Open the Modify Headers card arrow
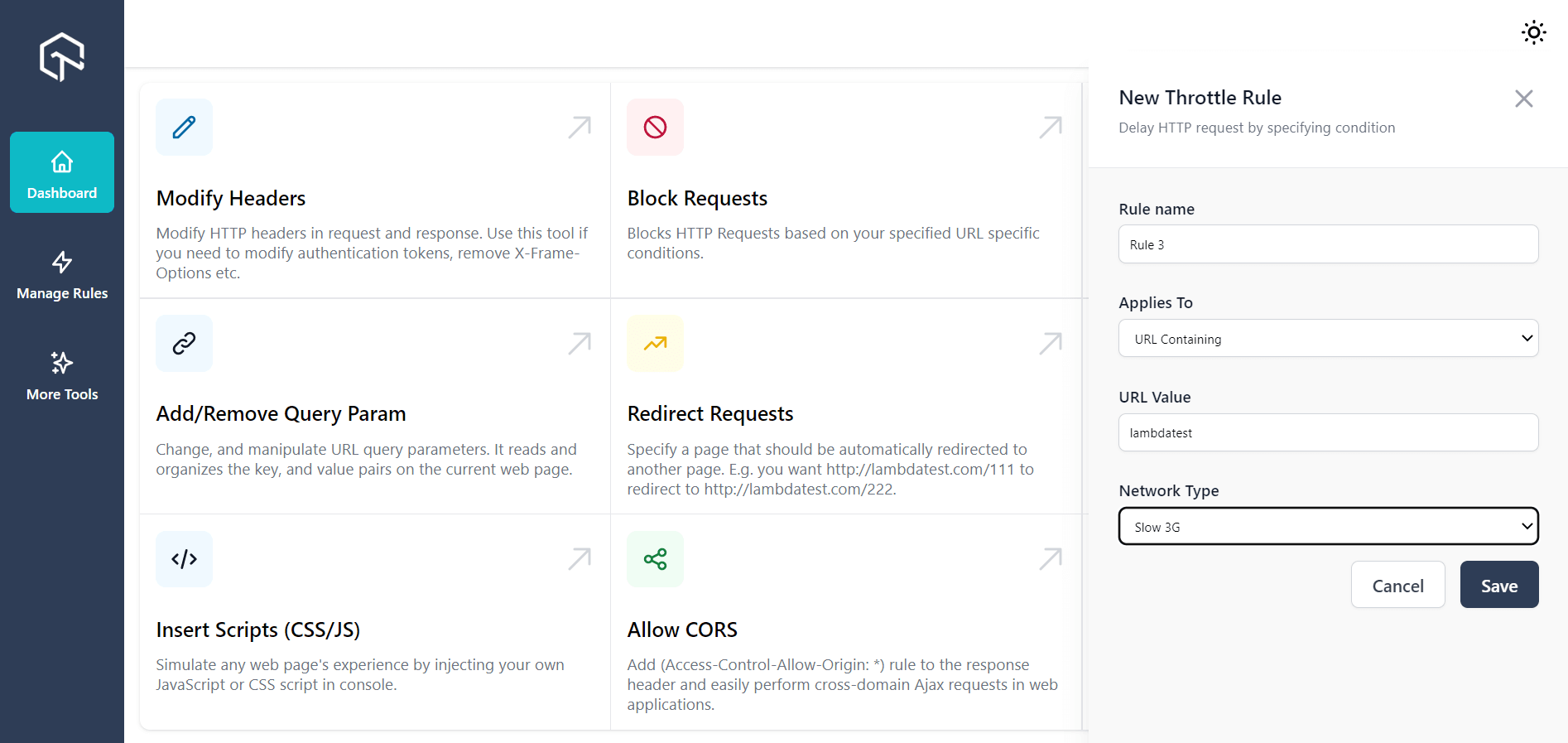This screenshot has height=743, width=1568. [x=580, y=127]
